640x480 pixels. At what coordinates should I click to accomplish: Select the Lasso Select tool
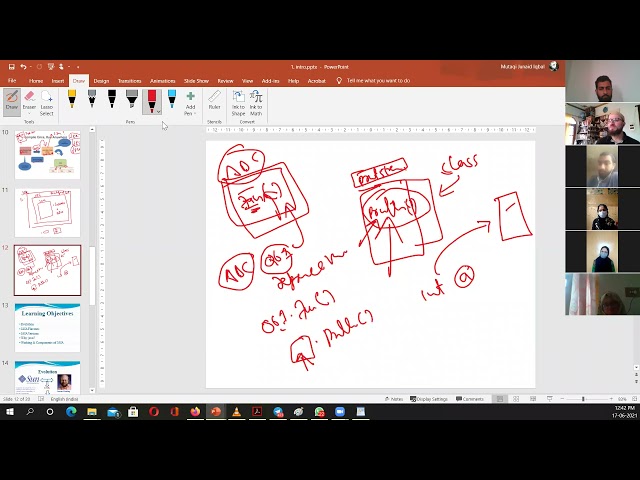[47, 103]
